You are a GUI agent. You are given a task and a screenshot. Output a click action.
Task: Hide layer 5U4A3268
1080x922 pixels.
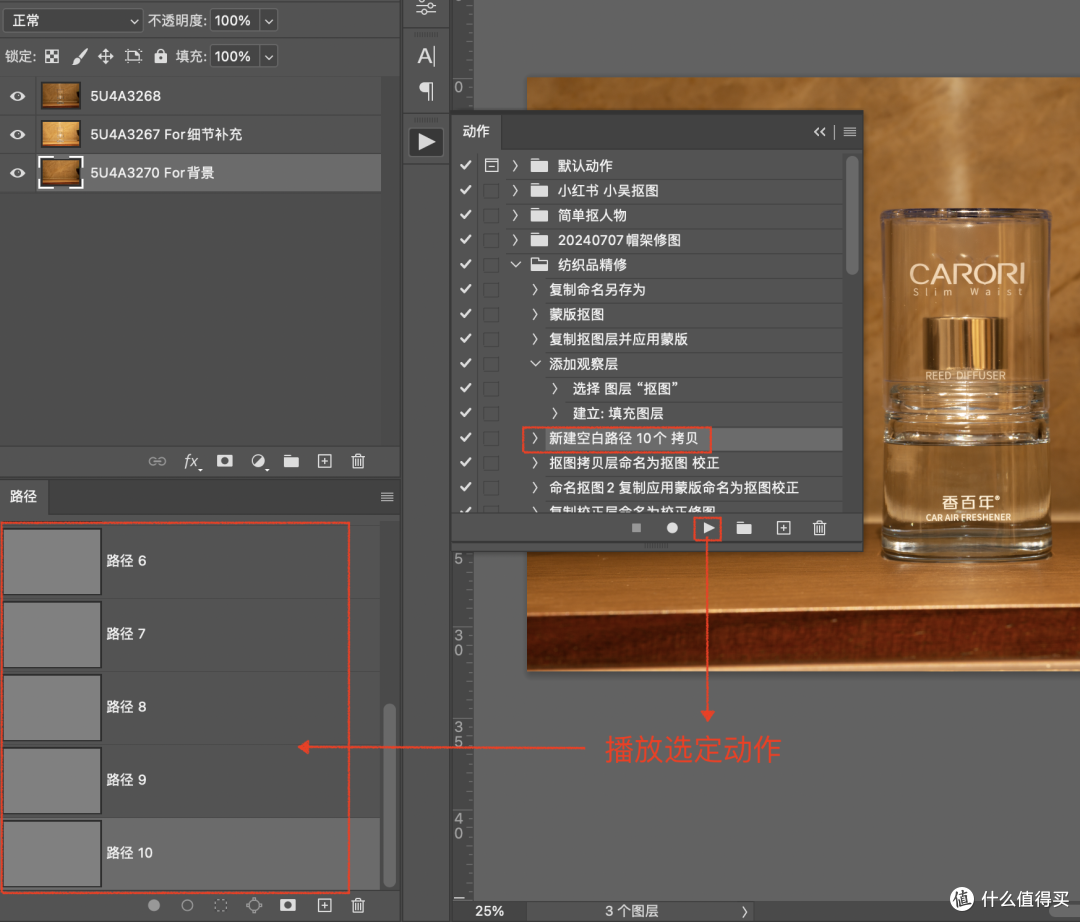[x=18, y=96]
